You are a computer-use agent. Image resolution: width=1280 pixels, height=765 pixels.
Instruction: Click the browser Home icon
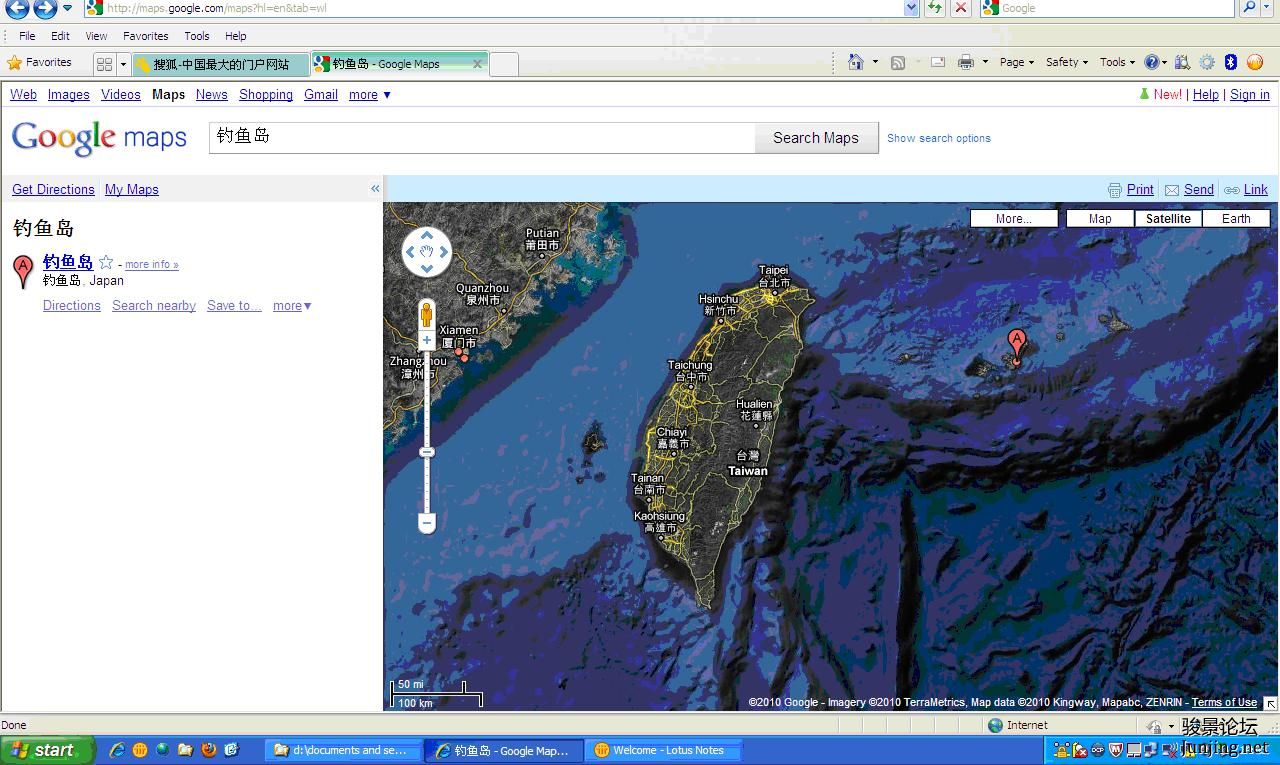click(855, 62)
